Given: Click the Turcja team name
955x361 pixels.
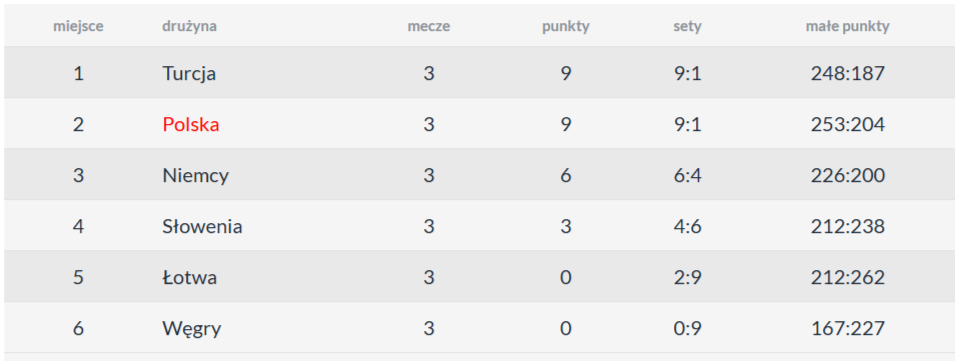Looking at the screenshot, I should (x=189, y=74).
